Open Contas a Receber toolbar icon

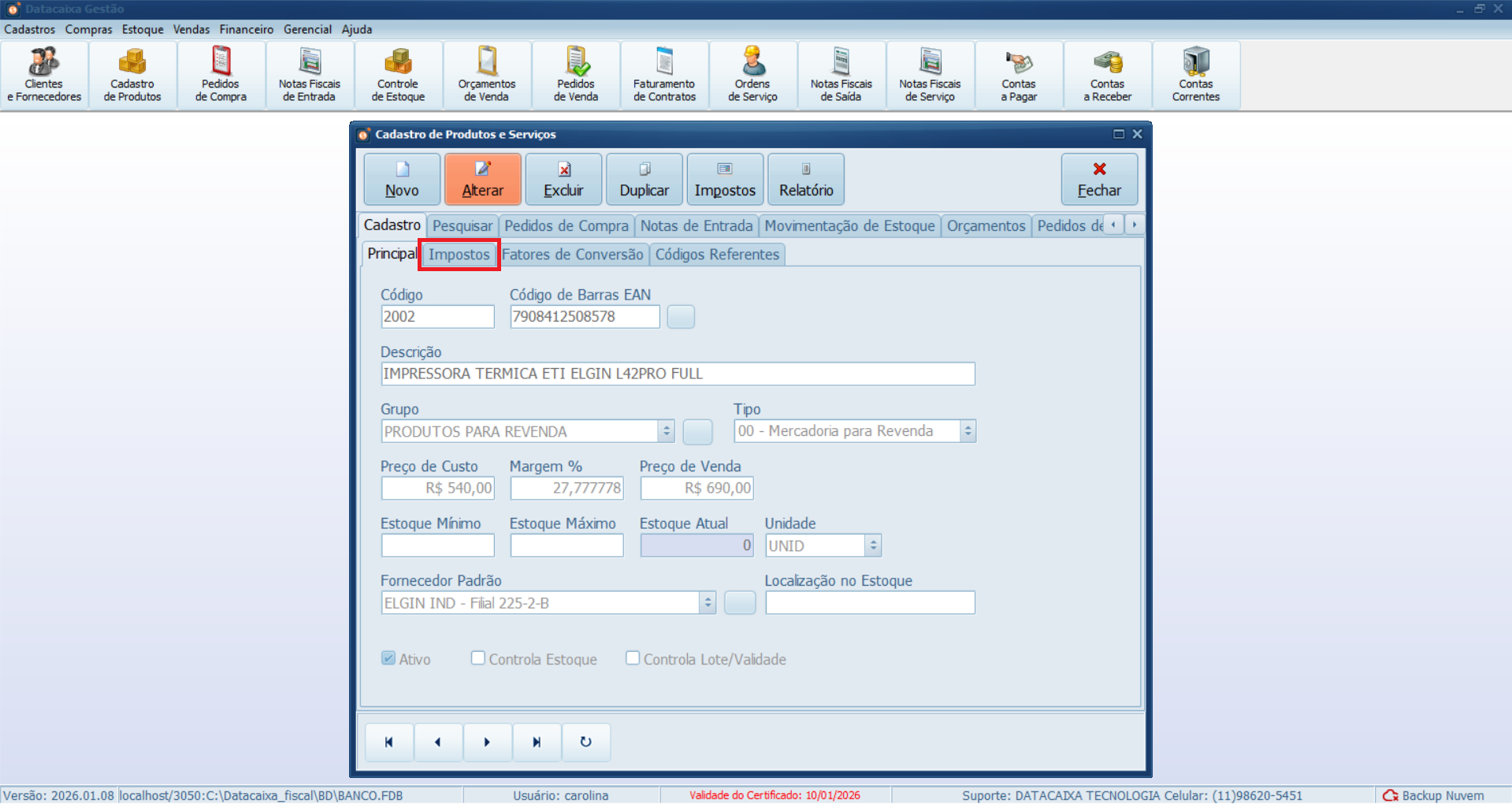point(1107,75)
